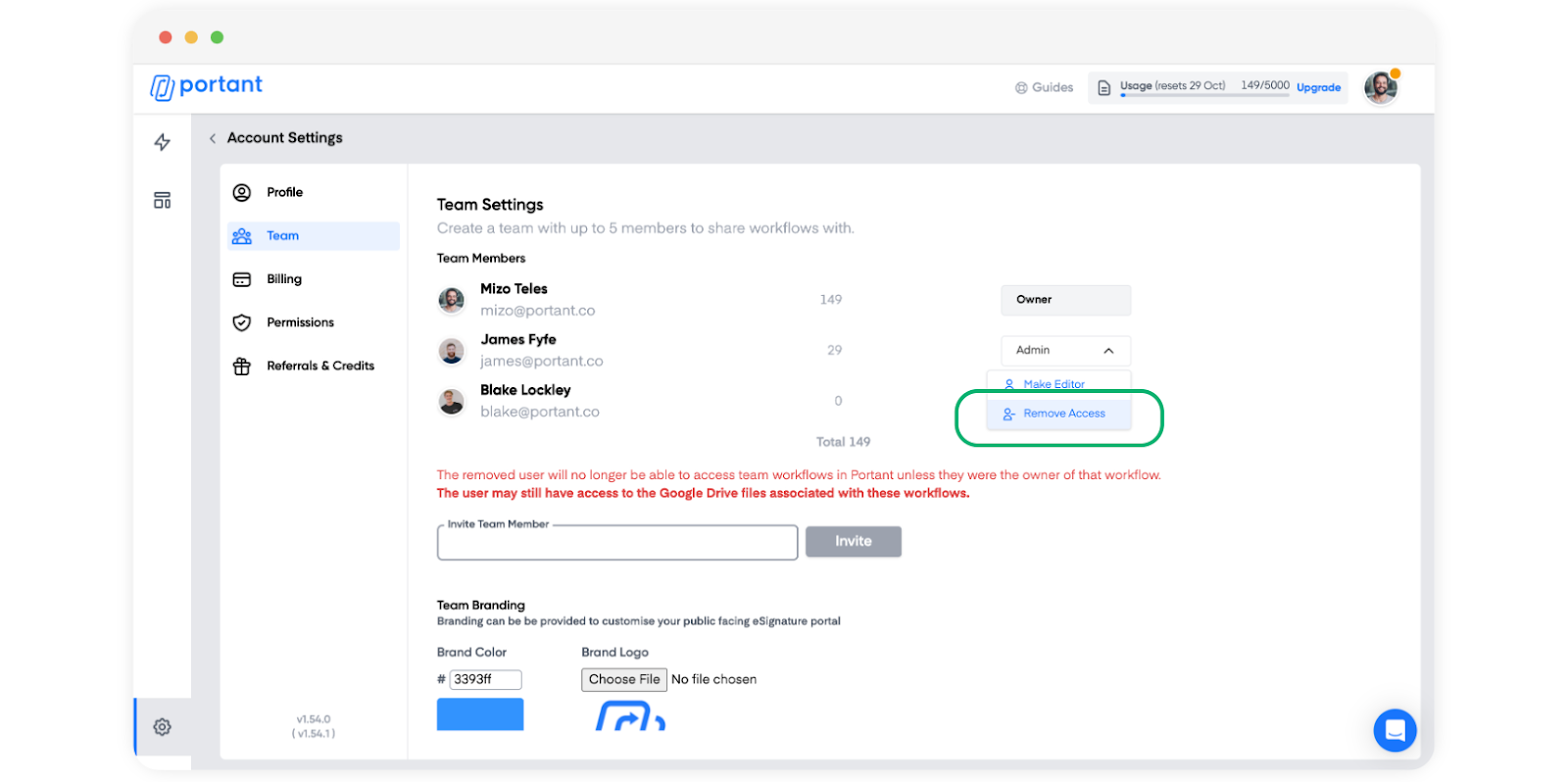The image size is (1568, 782).
Task: Open the Team settings tab
Action: (314, 236)
